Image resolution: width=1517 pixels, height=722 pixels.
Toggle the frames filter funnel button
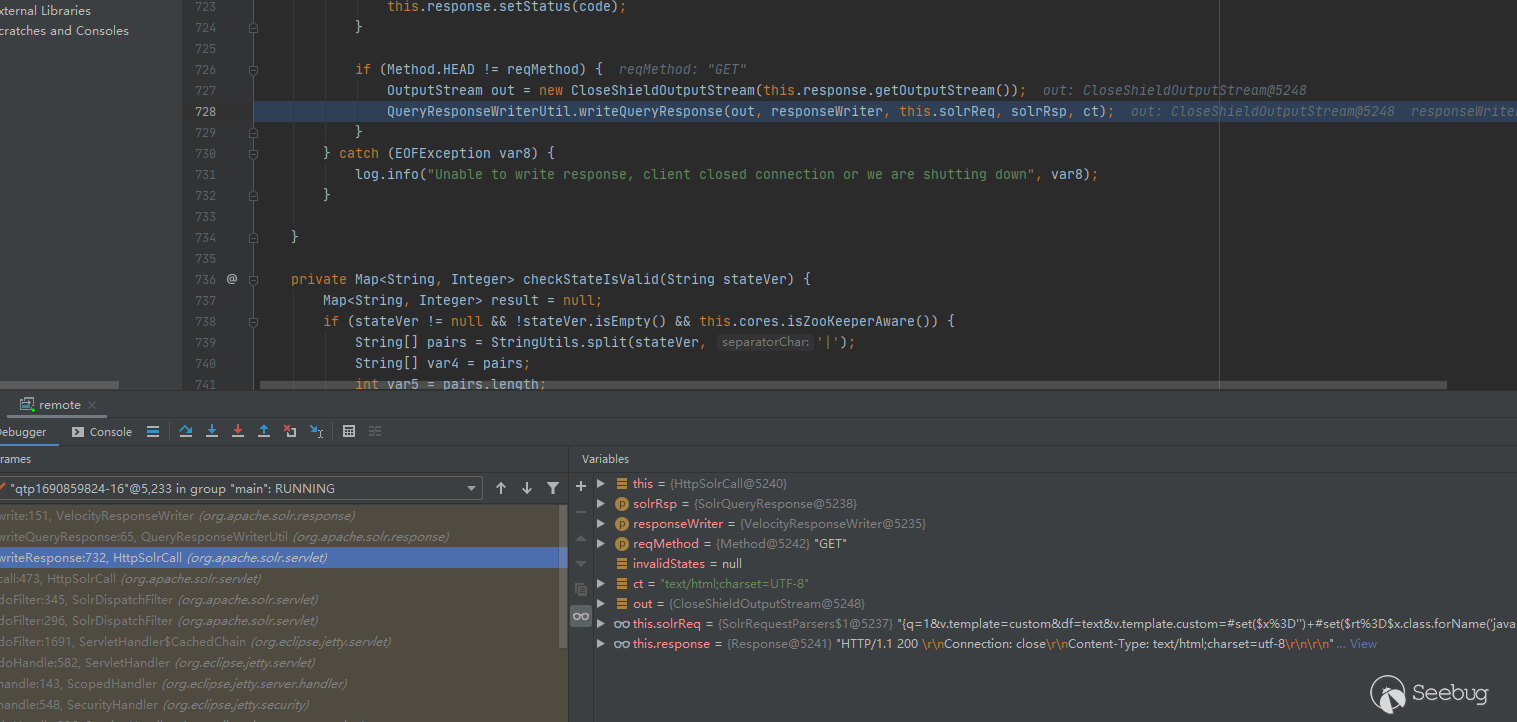coord(553,489)
